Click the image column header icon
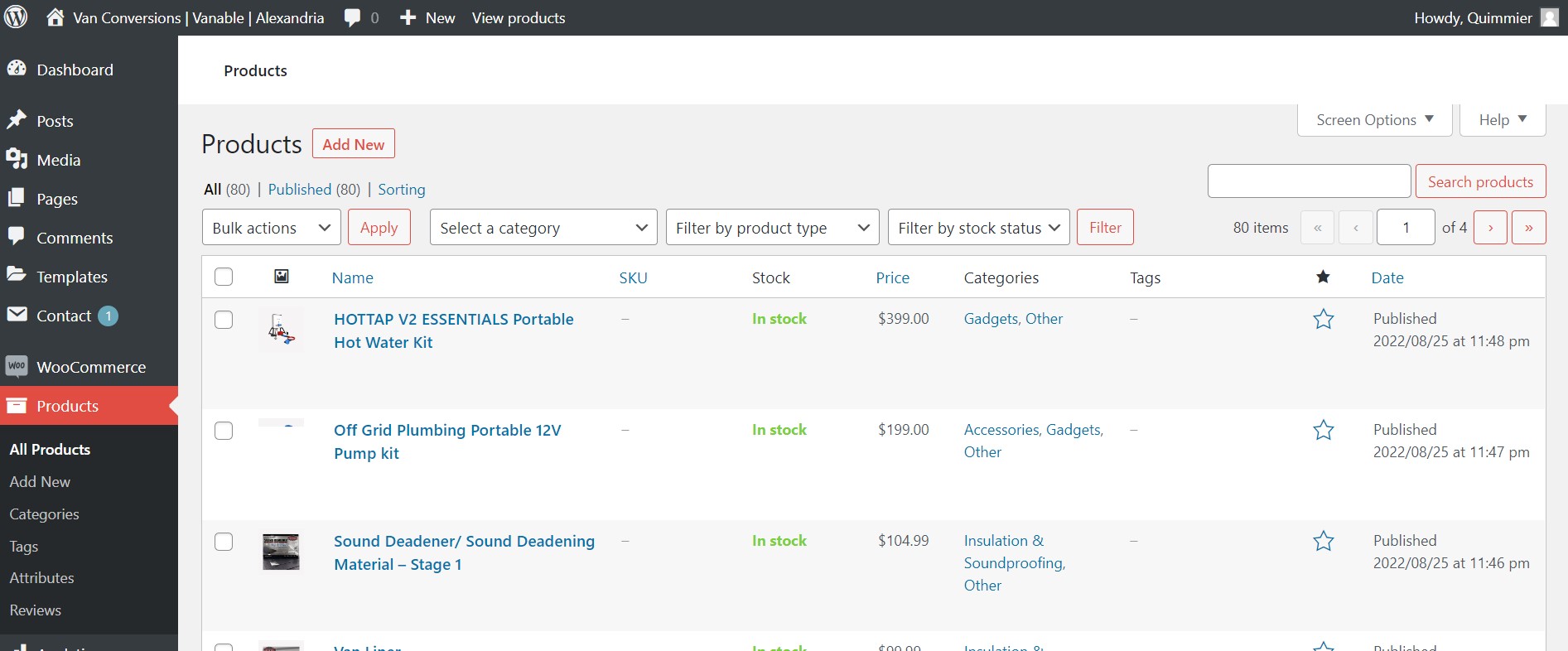Viewport: 1568px width, 651px height. coord(282,277)
